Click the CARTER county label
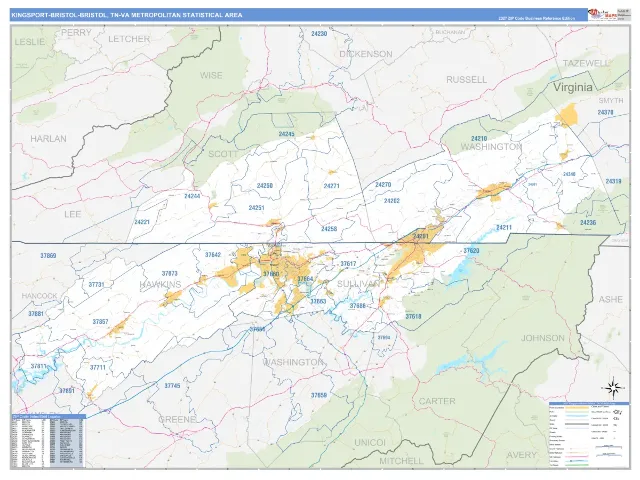640x480 pixels. point(437,401)
